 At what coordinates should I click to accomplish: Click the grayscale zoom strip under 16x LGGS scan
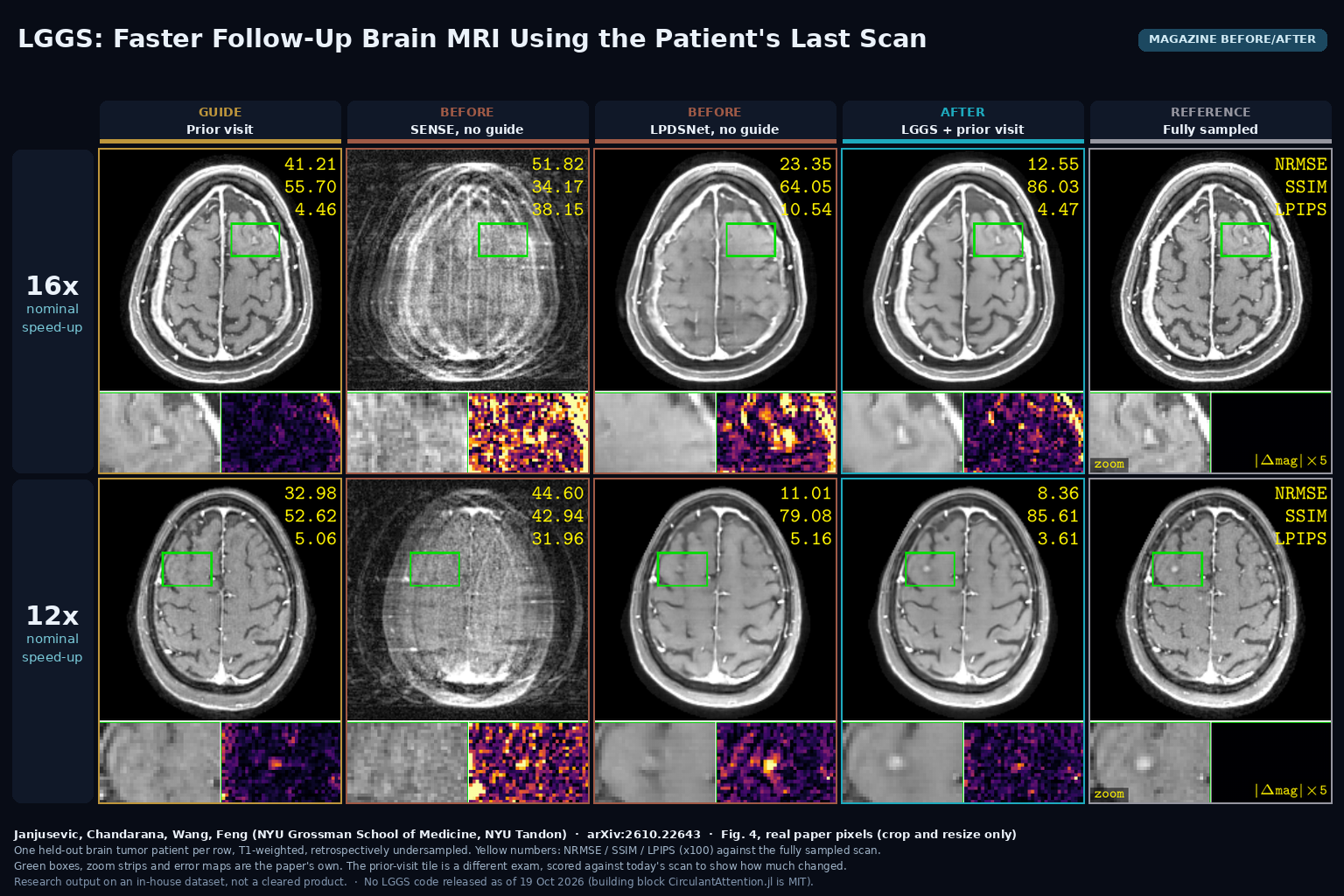tap(903, 433)
